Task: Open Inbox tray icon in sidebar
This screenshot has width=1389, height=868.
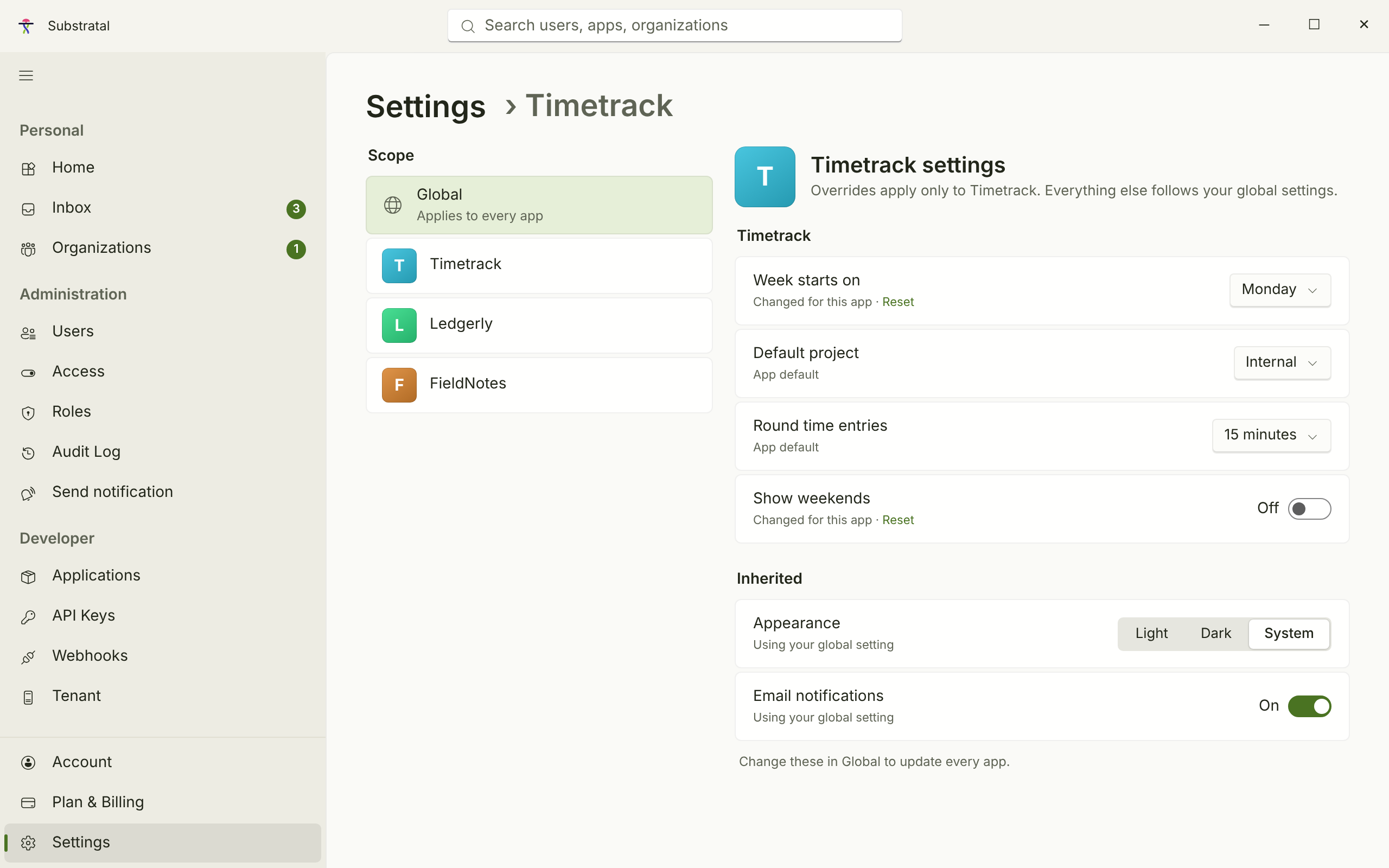Action: [x=28, y=209]
